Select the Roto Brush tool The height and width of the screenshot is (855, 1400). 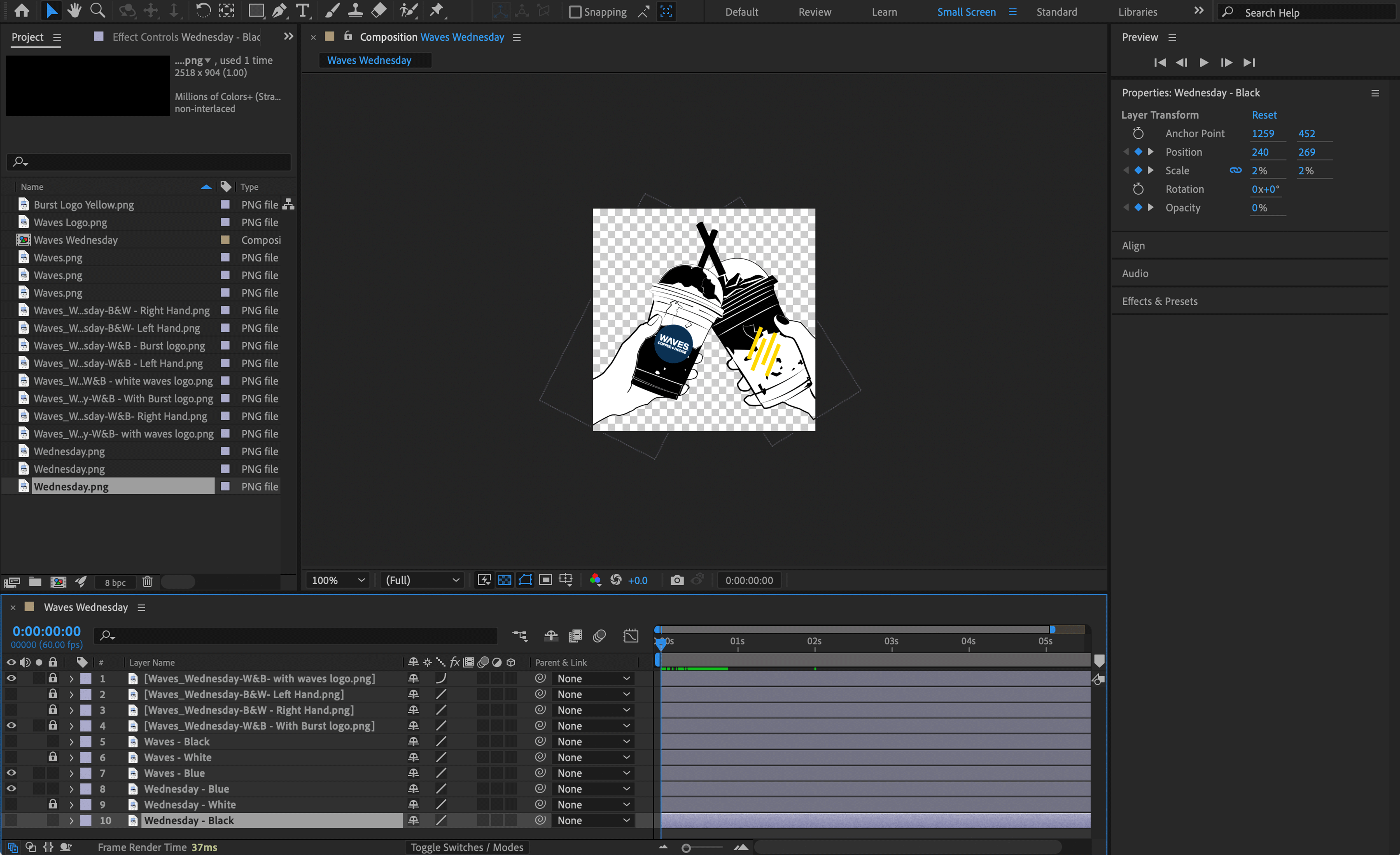pos(408,10)
